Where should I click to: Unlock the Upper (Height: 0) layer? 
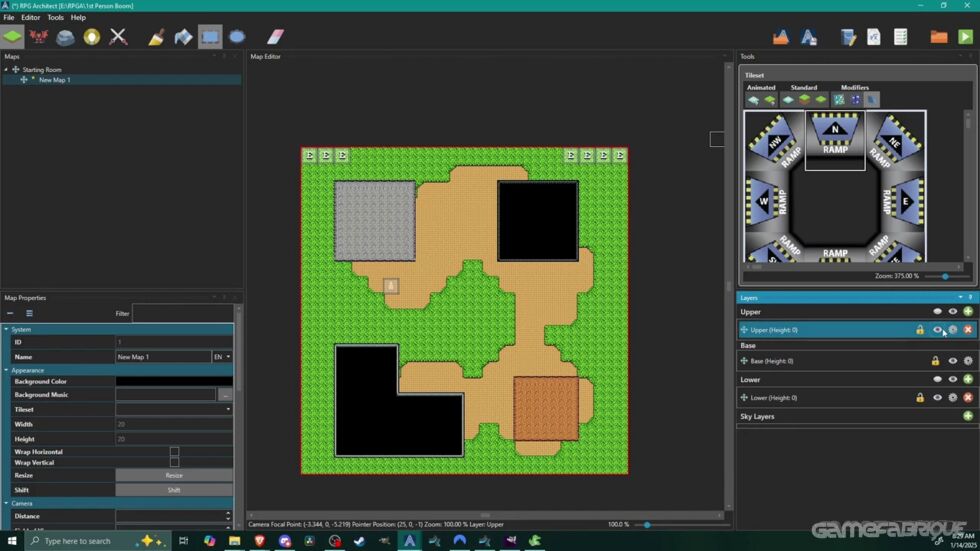(x=920, y=330)
